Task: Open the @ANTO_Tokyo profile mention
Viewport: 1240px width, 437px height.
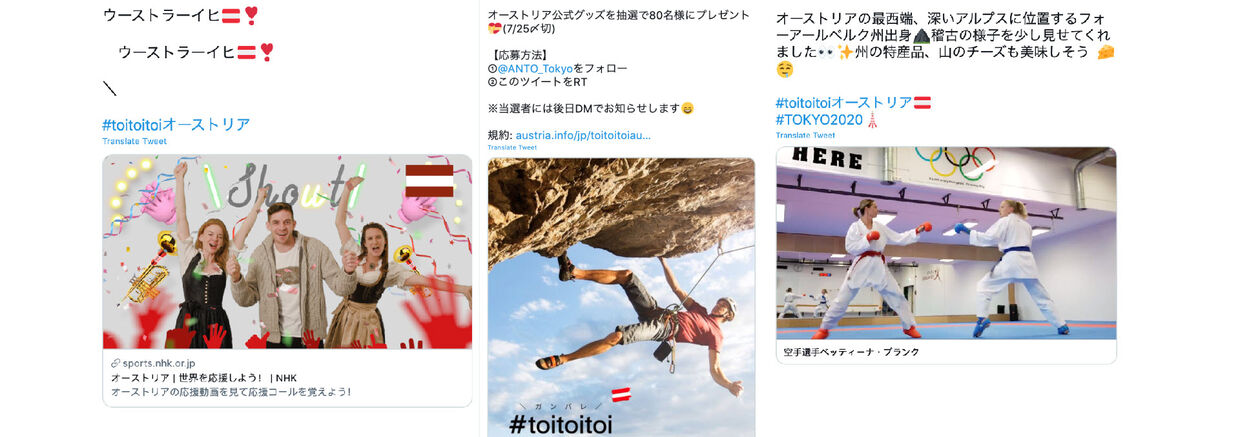Action: click(x=538, y=68)
